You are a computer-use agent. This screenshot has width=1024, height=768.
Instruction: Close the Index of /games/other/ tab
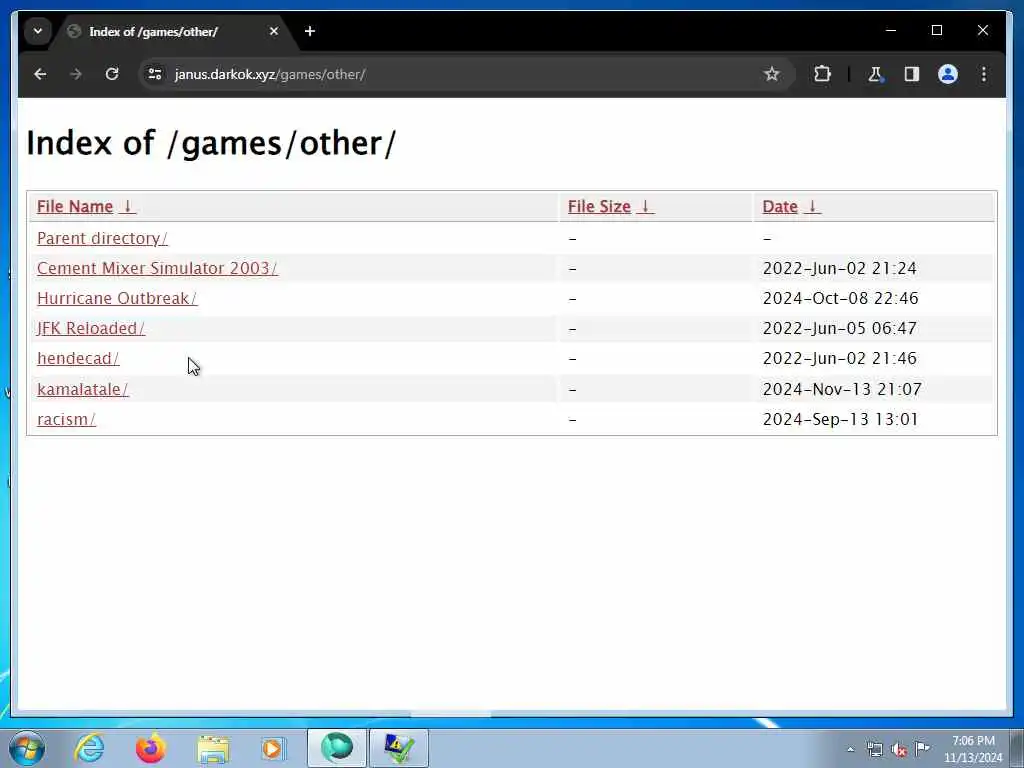tap(274, 31)
